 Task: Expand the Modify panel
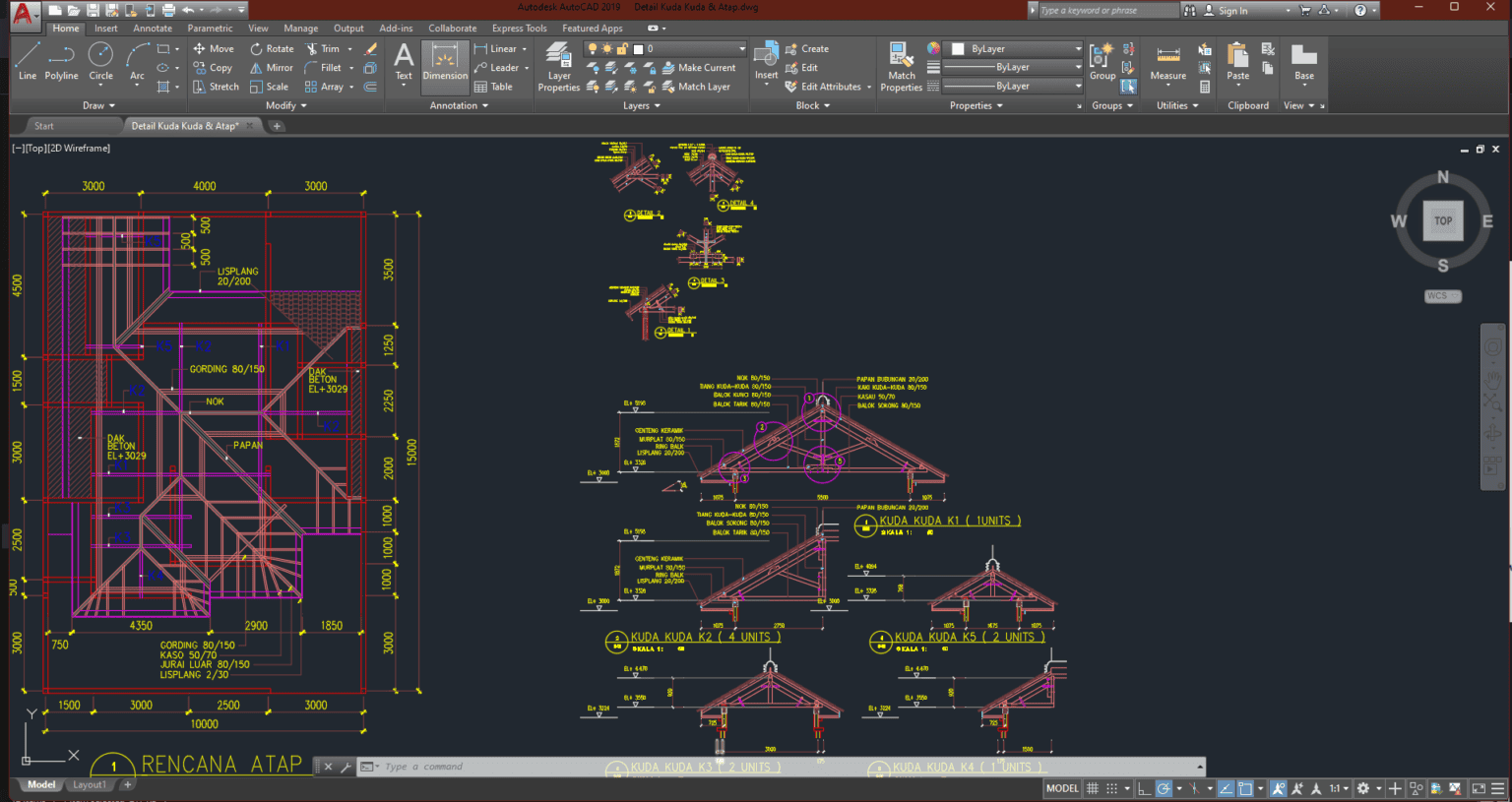point(283,105)
